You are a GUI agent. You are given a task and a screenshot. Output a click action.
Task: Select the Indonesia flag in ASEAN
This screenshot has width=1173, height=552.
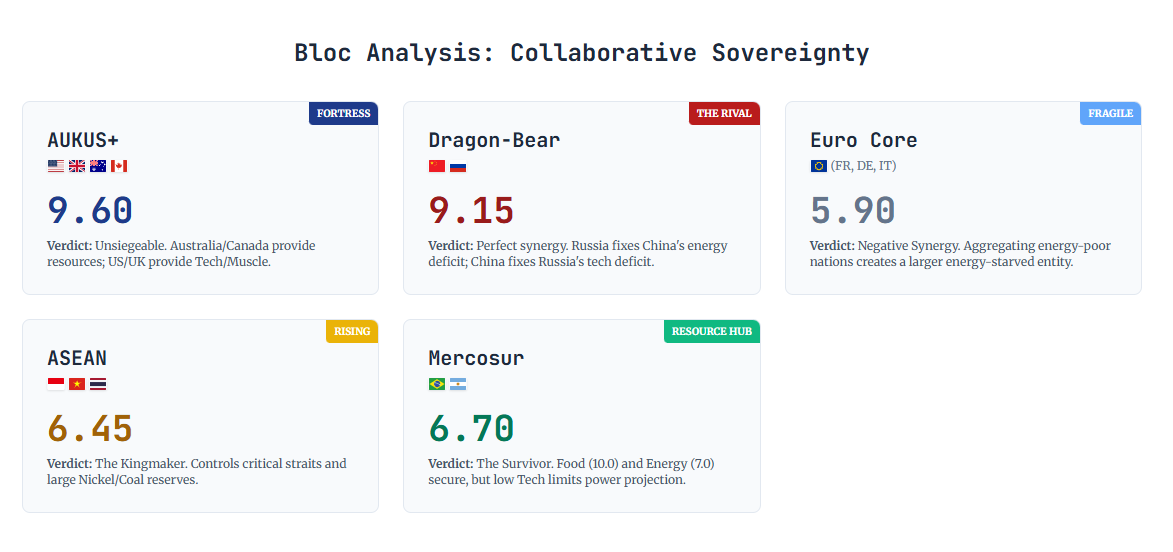[56, 384]
